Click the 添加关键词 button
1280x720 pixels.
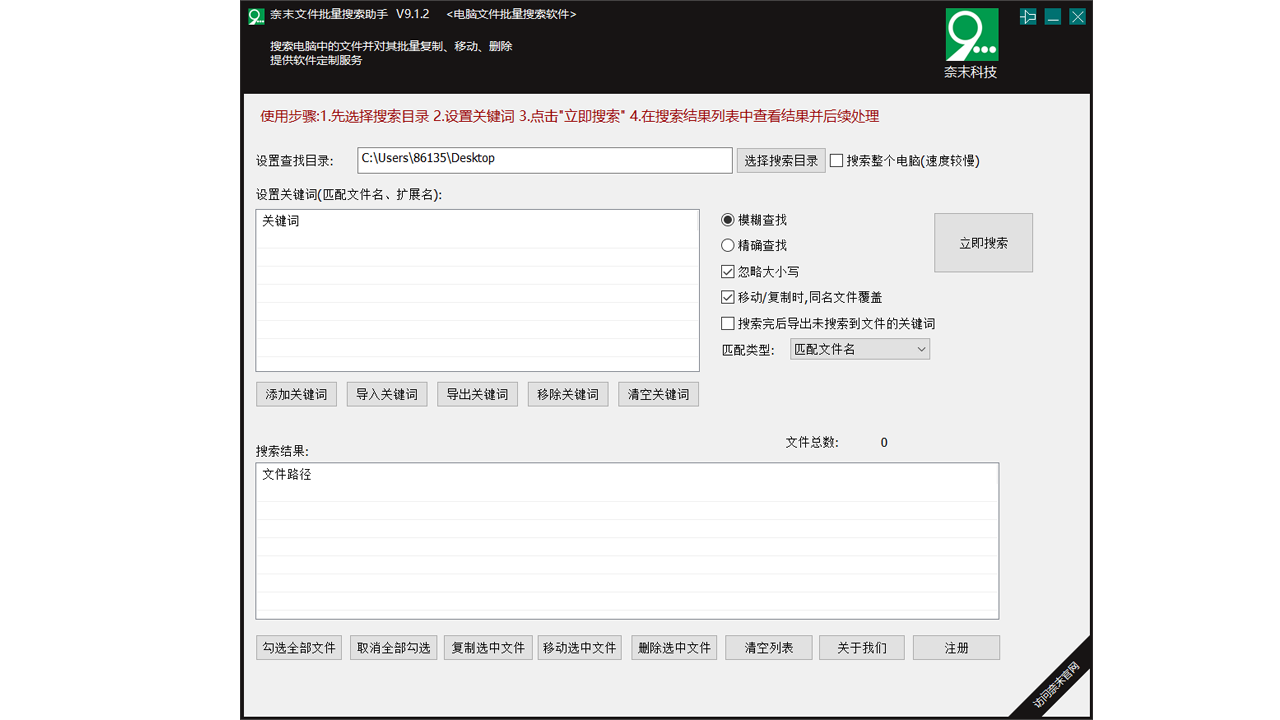(x=296, y=394)
